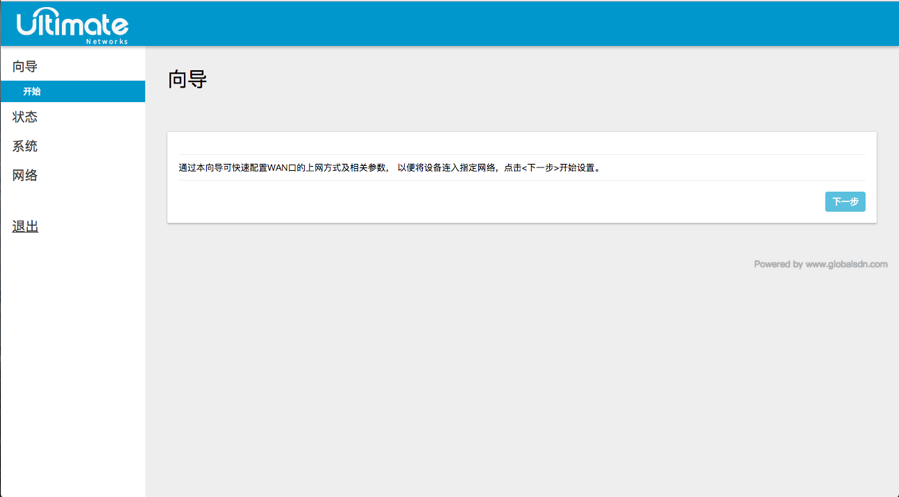Viewport: 899px width, 497px height.
Task: Open the 向导 sidebar menu
Action: (25, 67)
